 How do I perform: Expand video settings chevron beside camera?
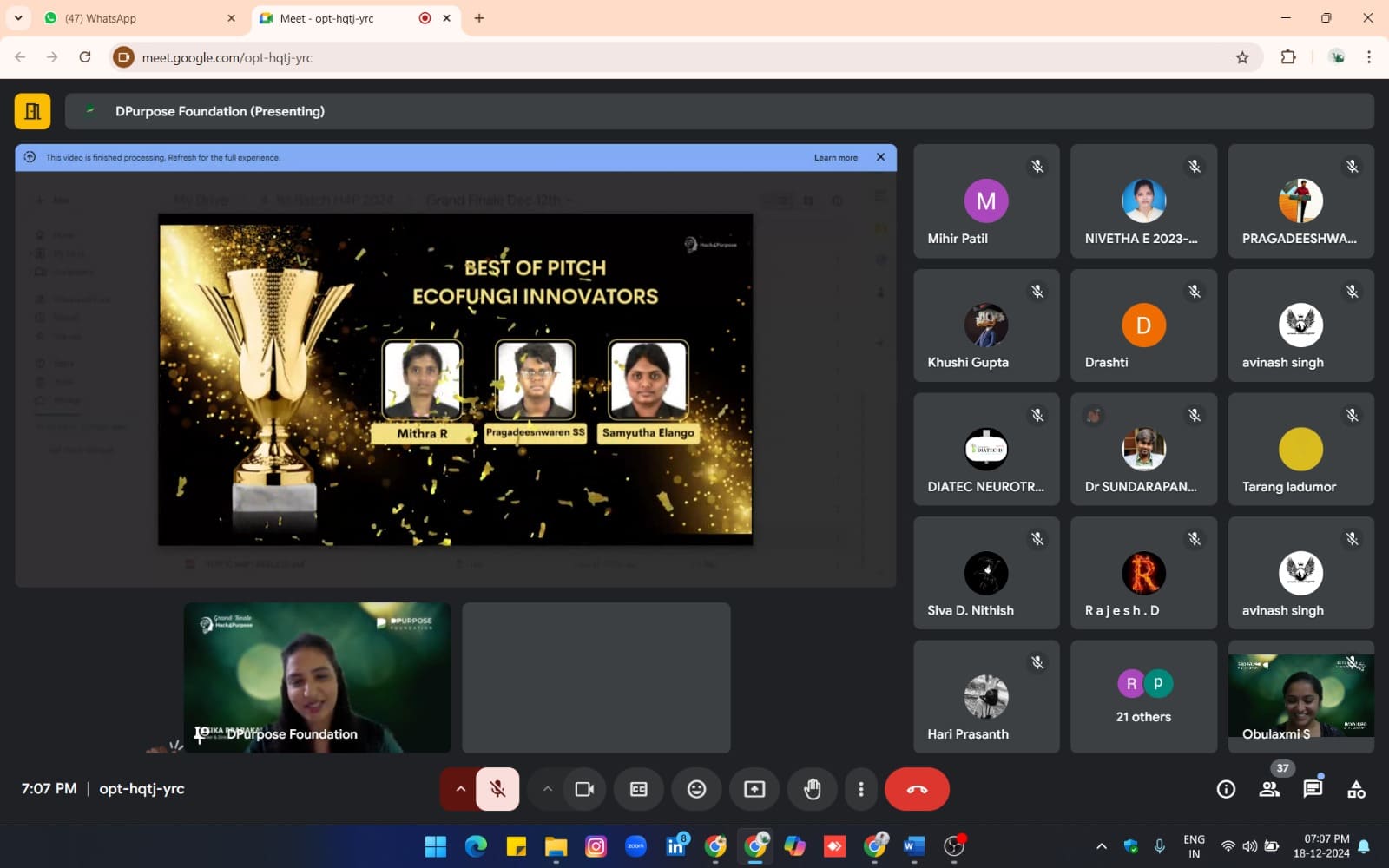point(547,789)
